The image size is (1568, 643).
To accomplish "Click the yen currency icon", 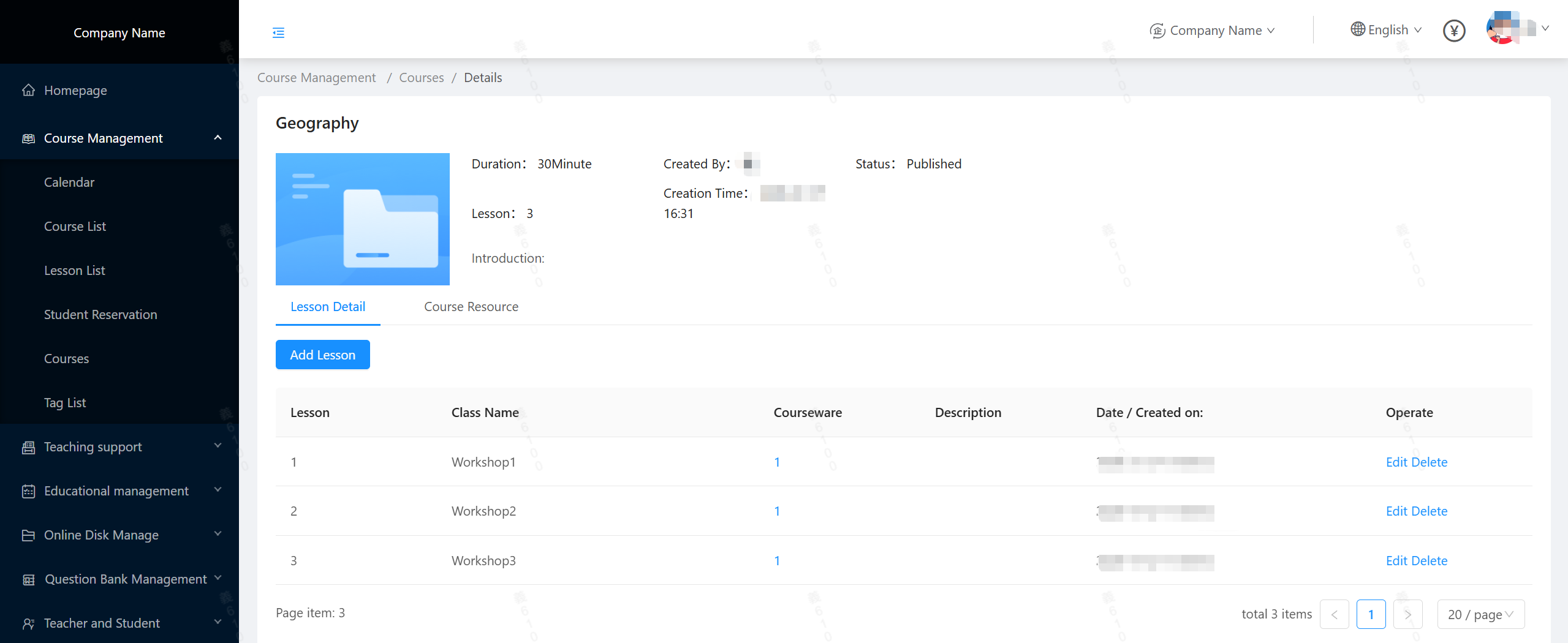I will coord(1453,31).
